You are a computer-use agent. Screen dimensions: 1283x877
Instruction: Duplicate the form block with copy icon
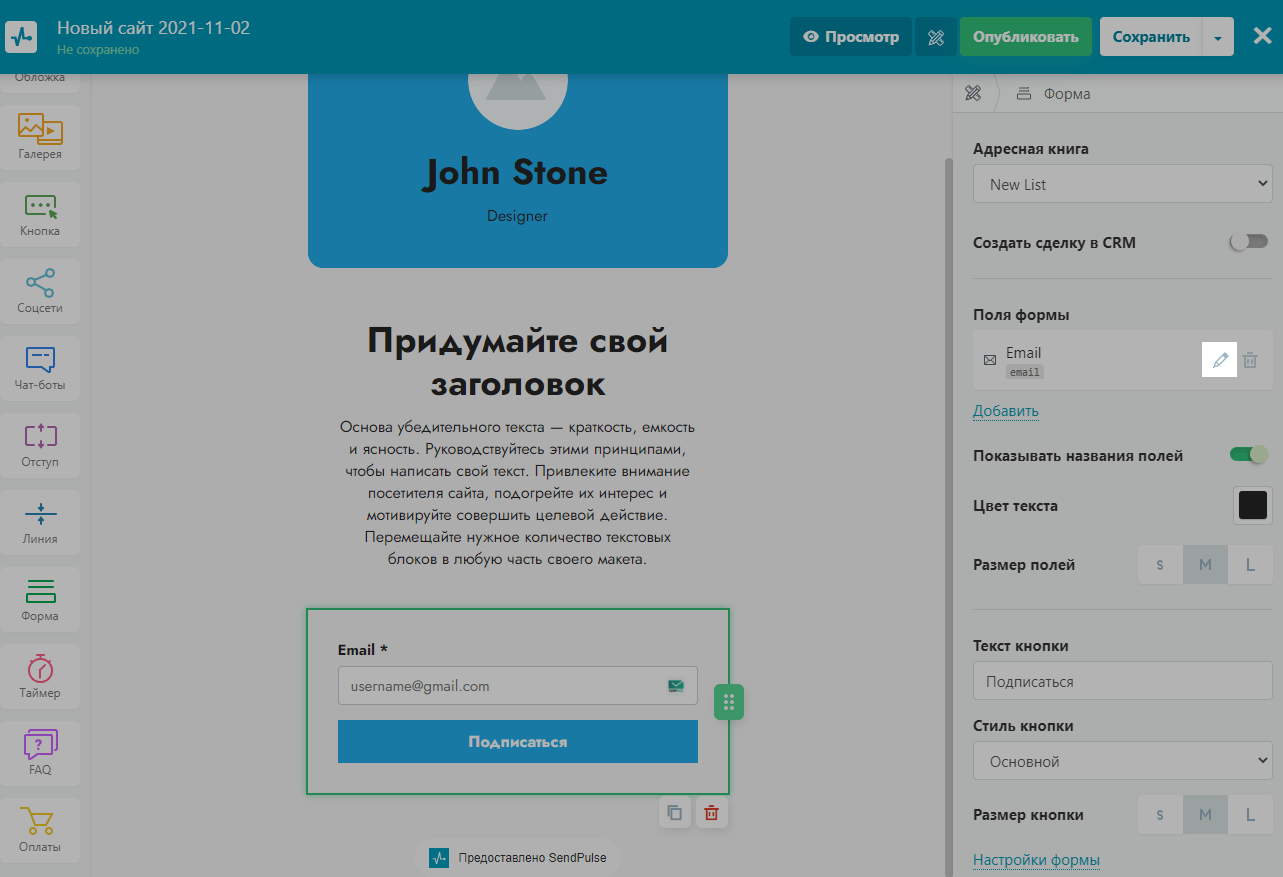click(x=675, y=813)
